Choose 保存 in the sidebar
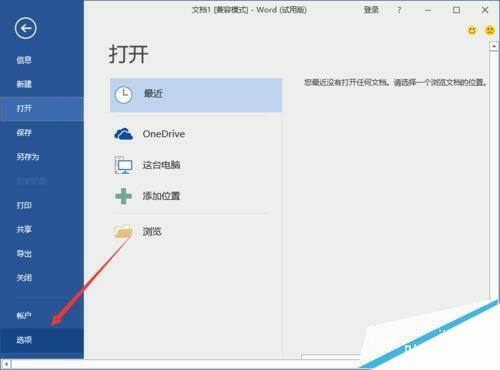The width and height of the screenshot is (500, 370). coord(42,133)
